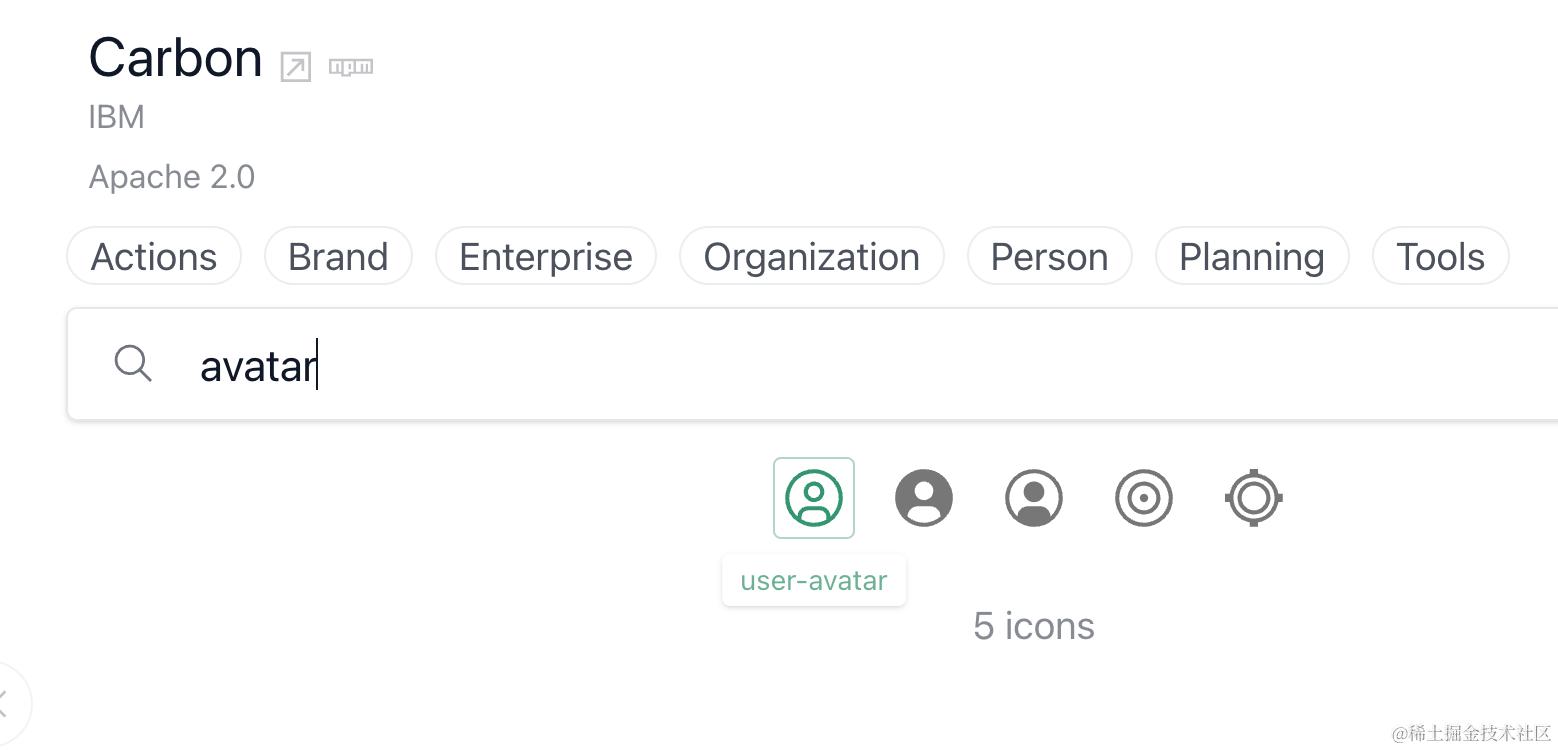Filter icons by the Organization category

coord(811,257)
